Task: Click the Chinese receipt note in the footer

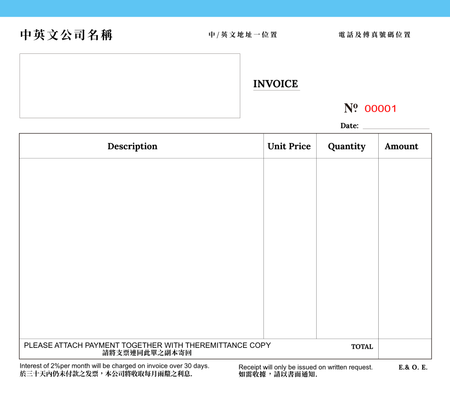Action: tap(278, 374)
